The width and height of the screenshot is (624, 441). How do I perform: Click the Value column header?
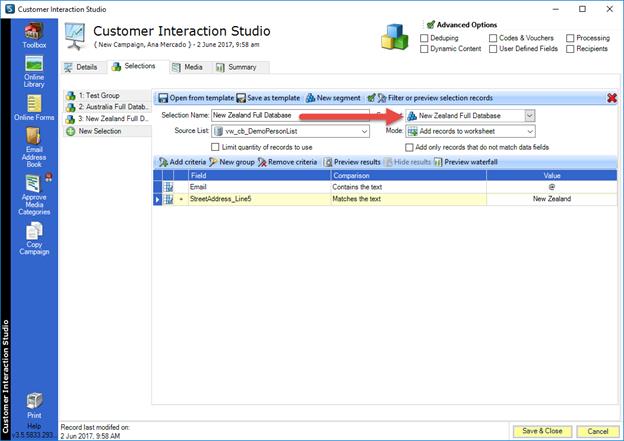[x=552, y=176]
